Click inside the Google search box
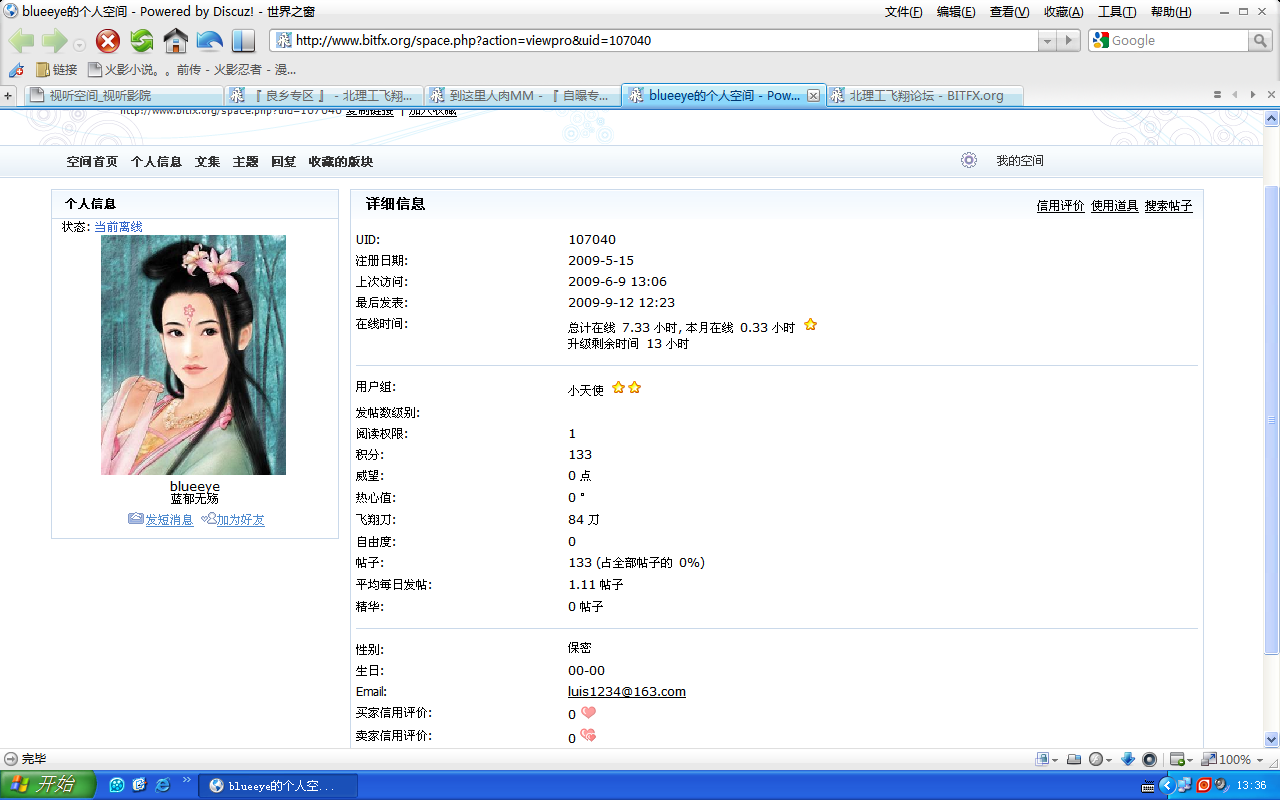Screen dimensions: 1280x800 click(1178, 41)
